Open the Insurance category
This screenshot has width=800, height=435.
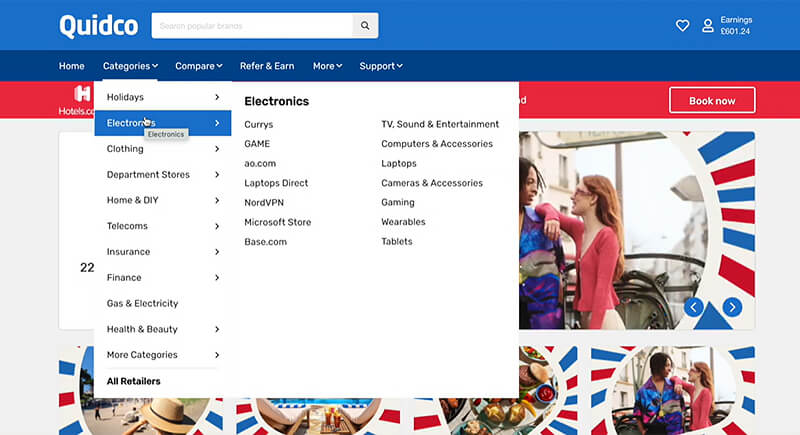click(163, 252)
